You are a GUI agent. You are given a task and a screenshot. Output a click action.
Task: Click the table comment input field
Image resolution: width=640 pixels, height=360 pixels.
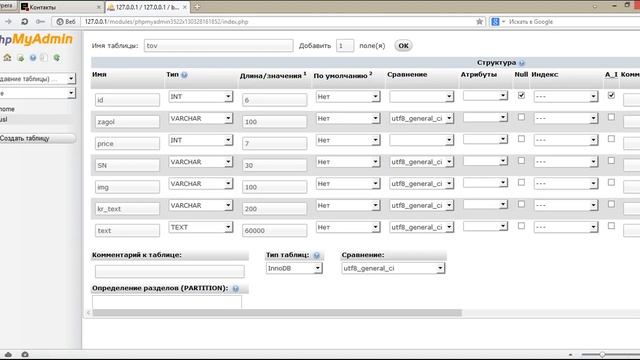tap(170, 271)
